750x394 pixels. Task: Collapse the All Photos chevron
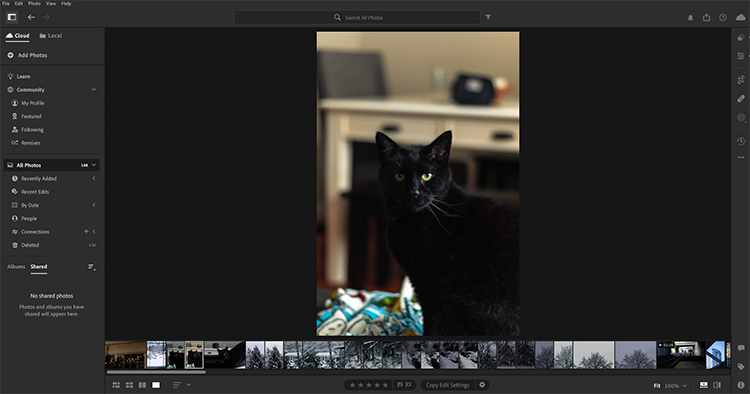(x=94, y=165)
